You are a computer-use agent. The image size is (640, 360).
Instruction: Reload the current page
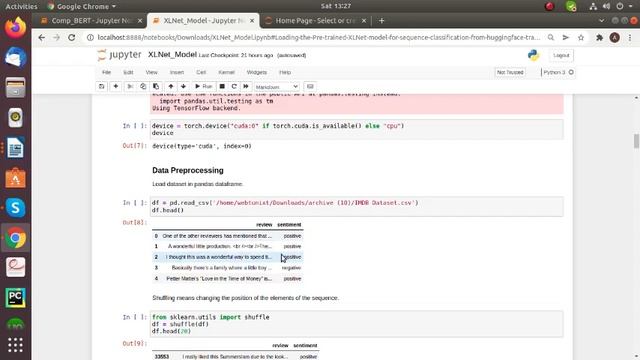pos(71,38)
